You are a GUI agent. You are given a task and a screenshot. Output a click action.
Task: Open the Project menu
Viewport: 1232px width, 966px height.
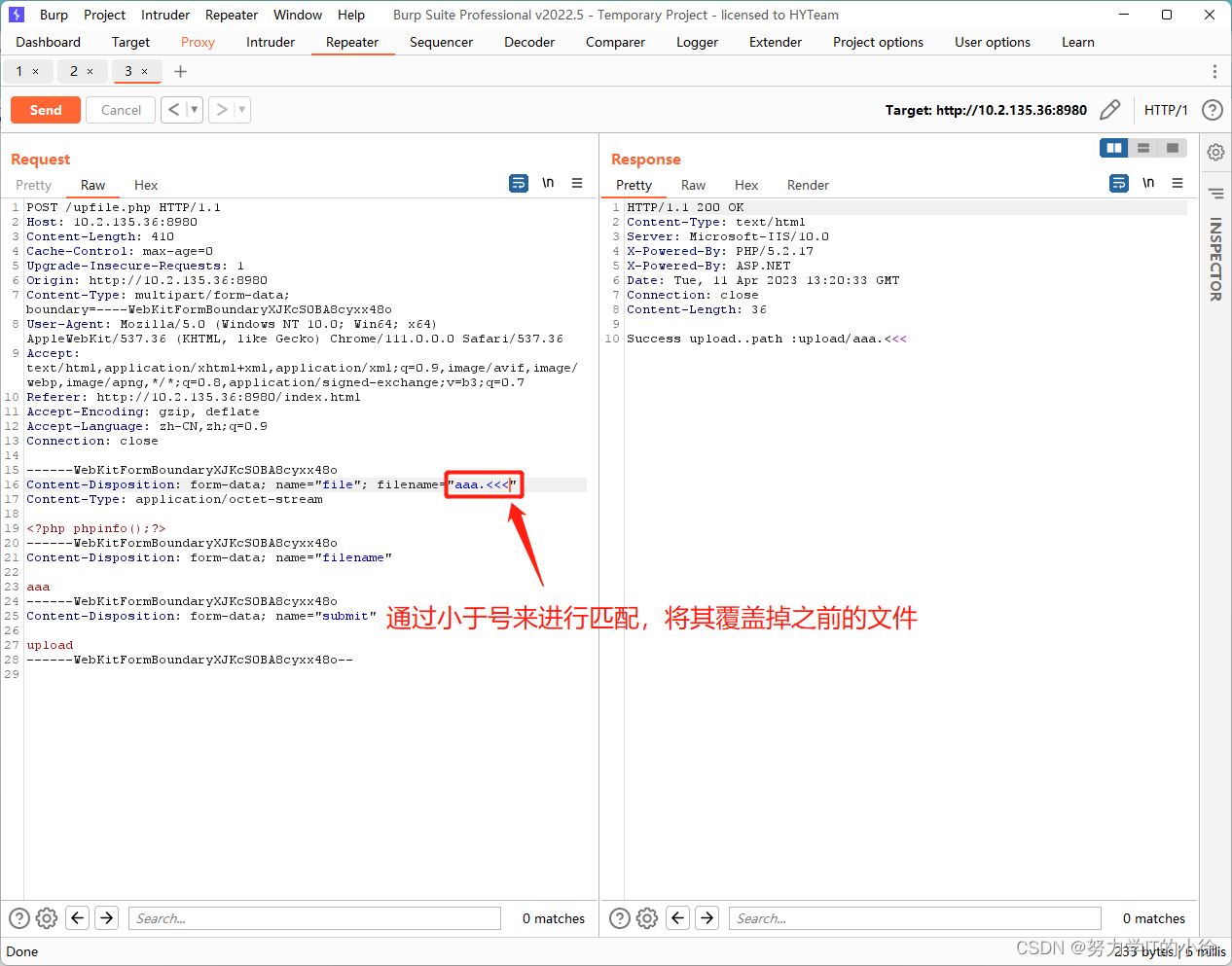tap(104, 15)
